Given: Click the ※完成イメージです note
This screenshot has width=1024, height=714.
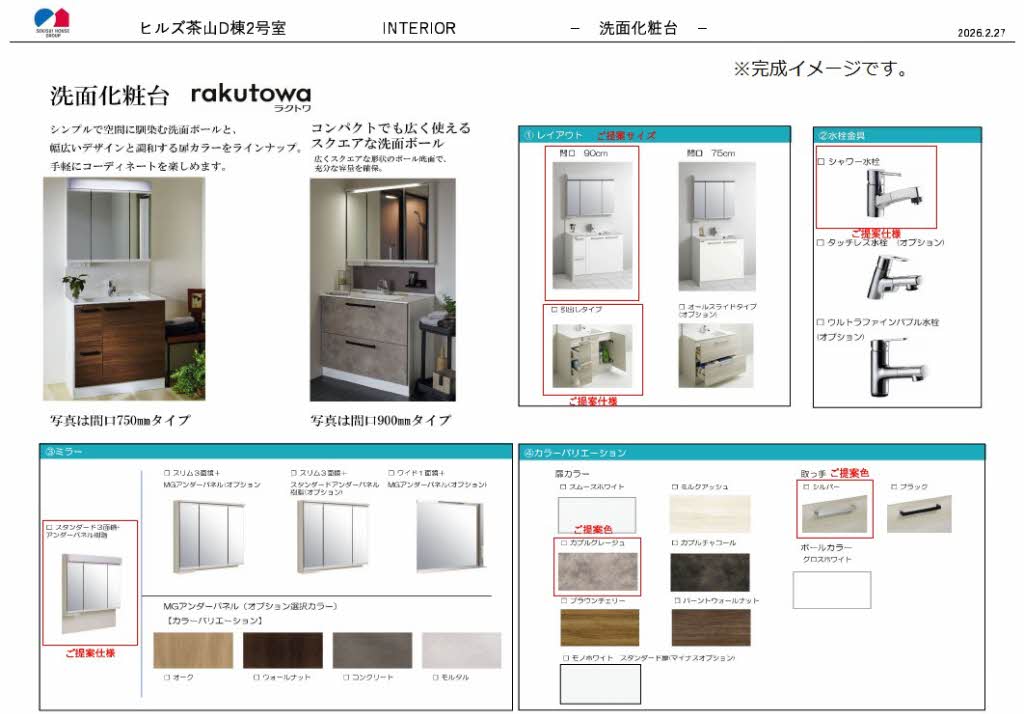Looking at the screenshot, I should [820, 68].
